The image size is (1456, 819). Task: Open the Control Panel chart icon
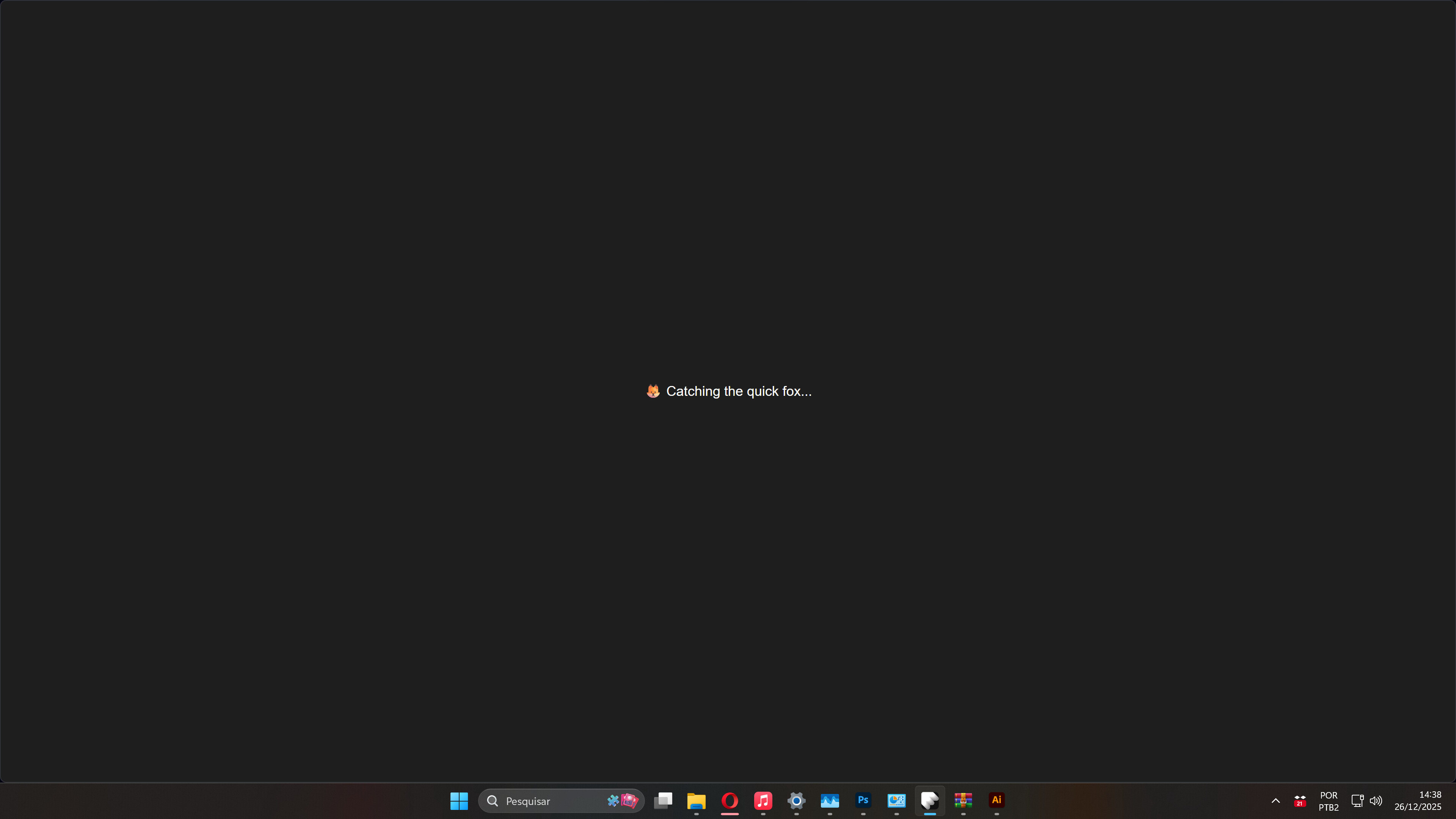(896, 800)
